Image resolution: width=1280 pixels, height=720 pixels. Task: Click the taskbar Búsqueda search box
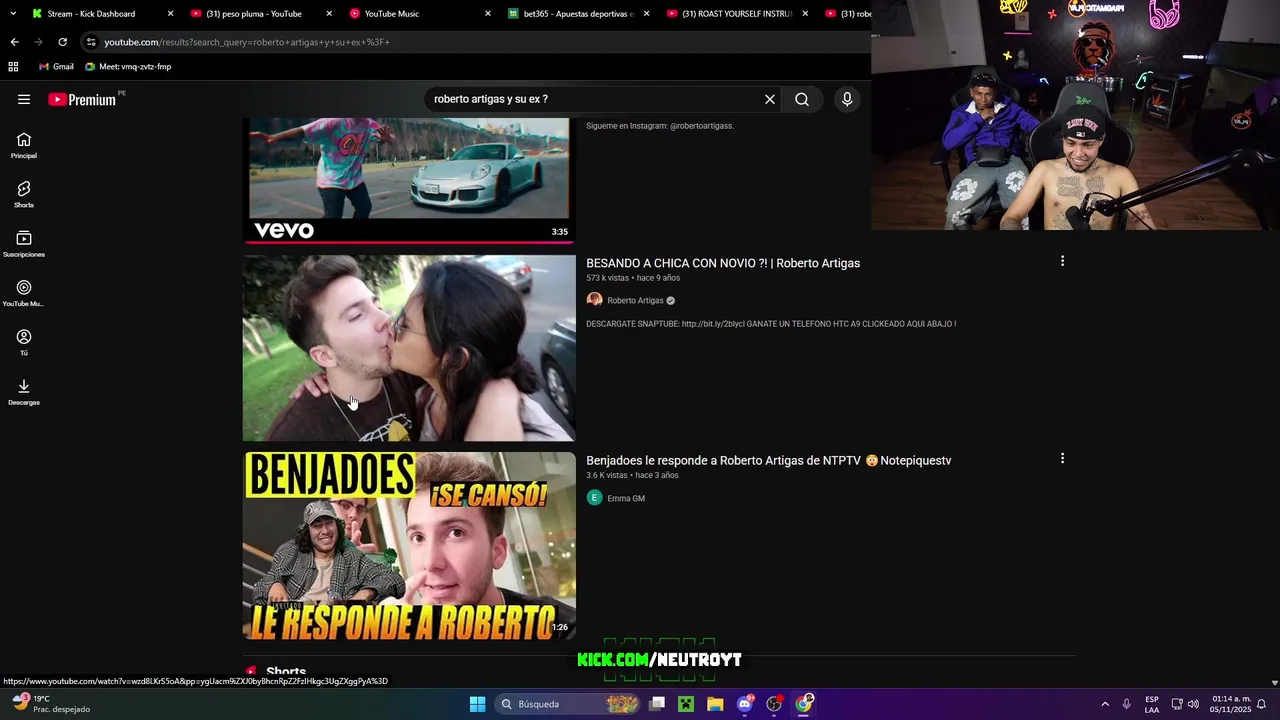tap(568, 704)
